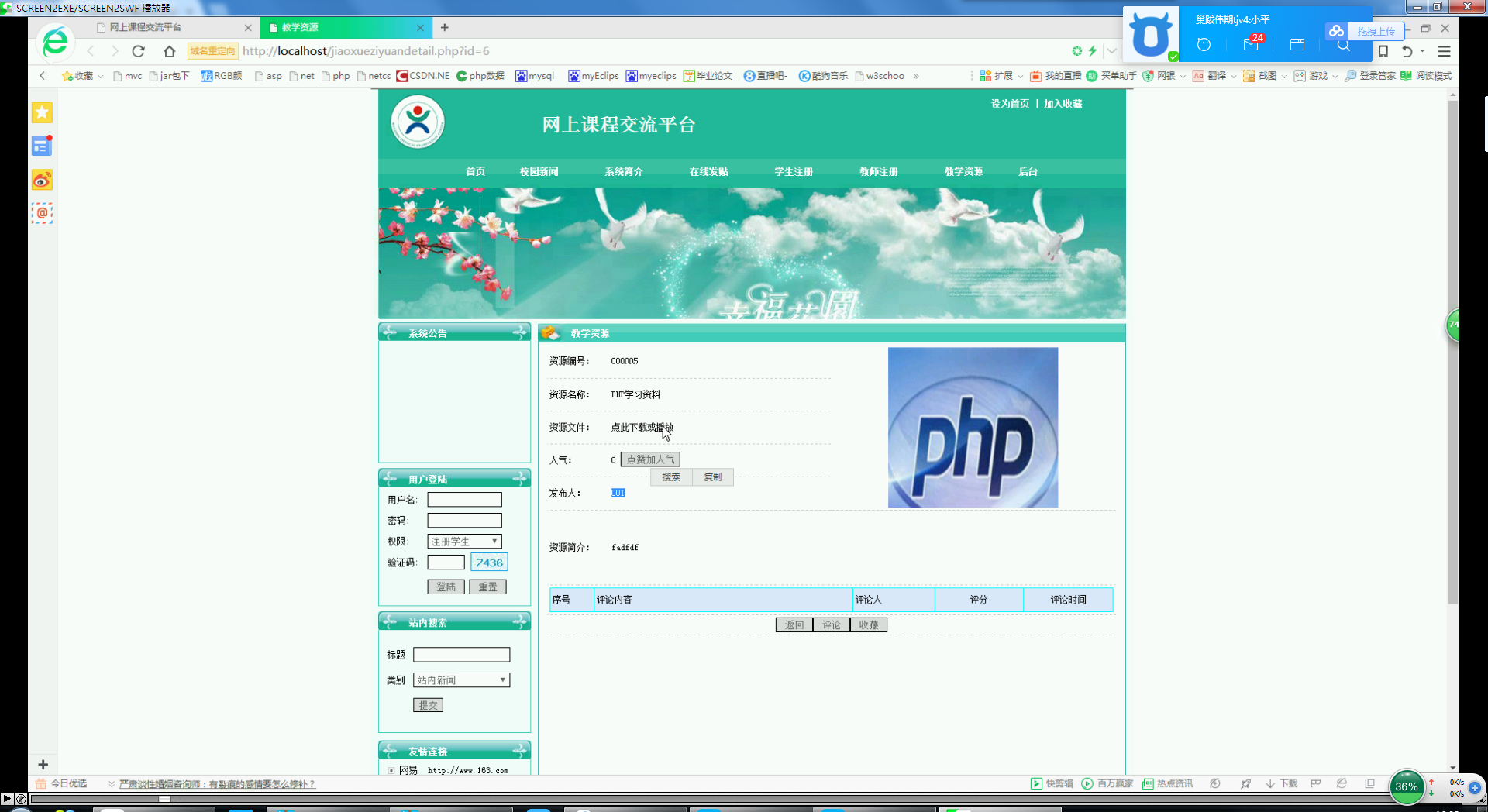Open the news feed sidebar icon
The image size is (1488, 812).
coord(42,146)
